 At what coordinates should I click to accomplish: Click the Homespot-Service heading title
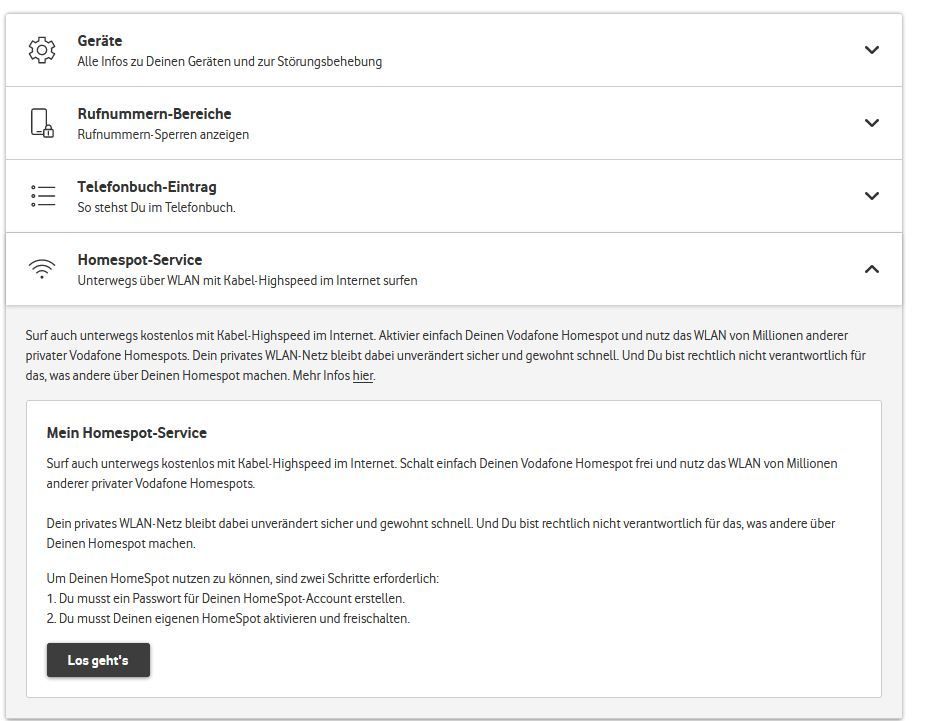(140, 260)
